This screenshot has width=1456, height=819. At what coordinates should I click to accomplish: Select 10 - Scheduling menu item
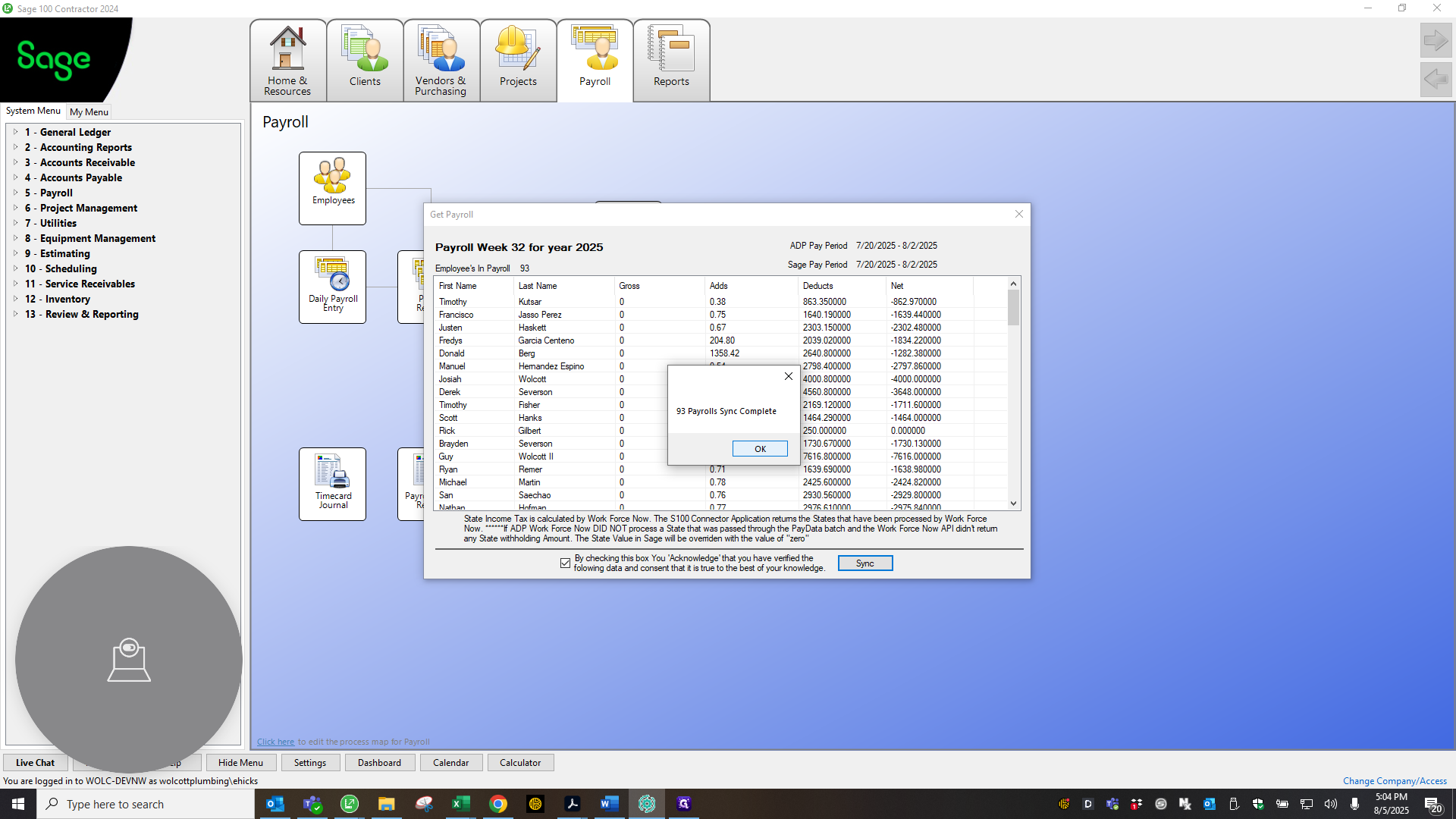pyautogui.click(x=61, y=268)
